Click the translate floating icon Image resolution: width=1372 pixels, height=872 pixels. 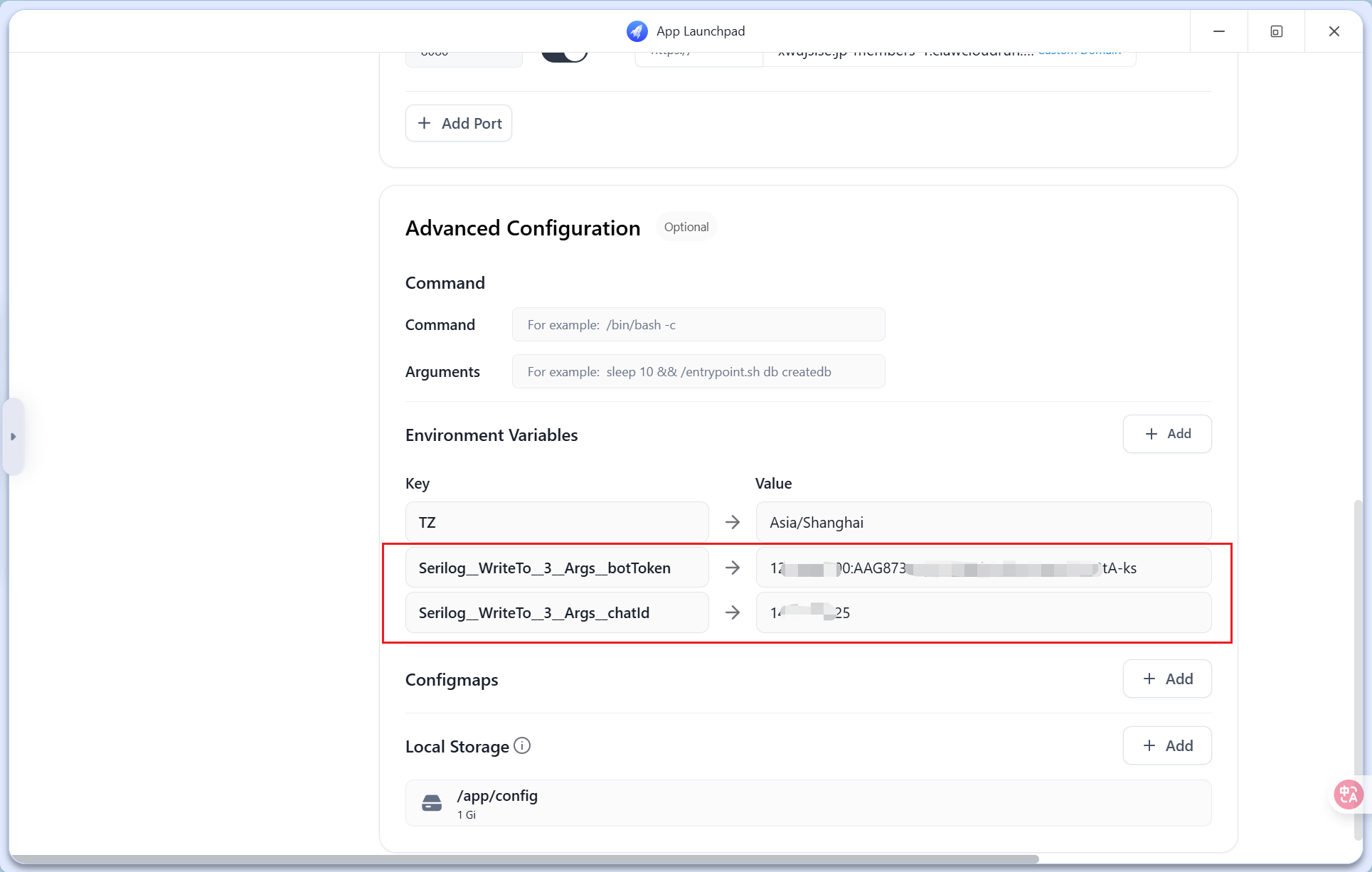click(x=1348, y=794)
